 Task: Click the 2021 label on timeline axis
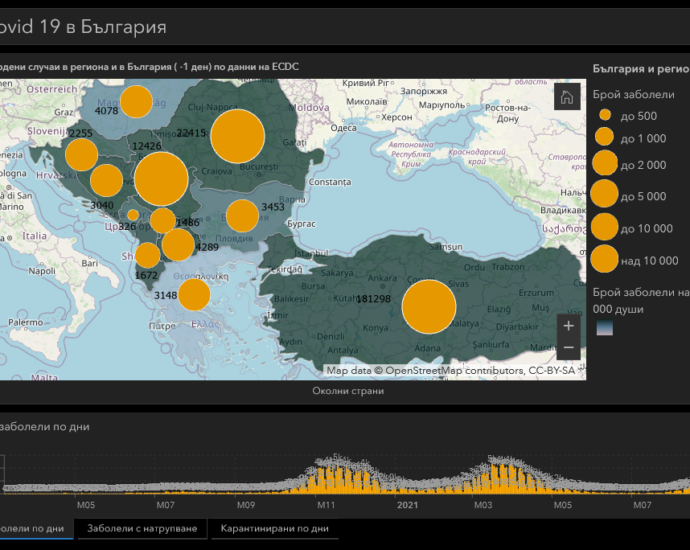(x=407, y=505)
